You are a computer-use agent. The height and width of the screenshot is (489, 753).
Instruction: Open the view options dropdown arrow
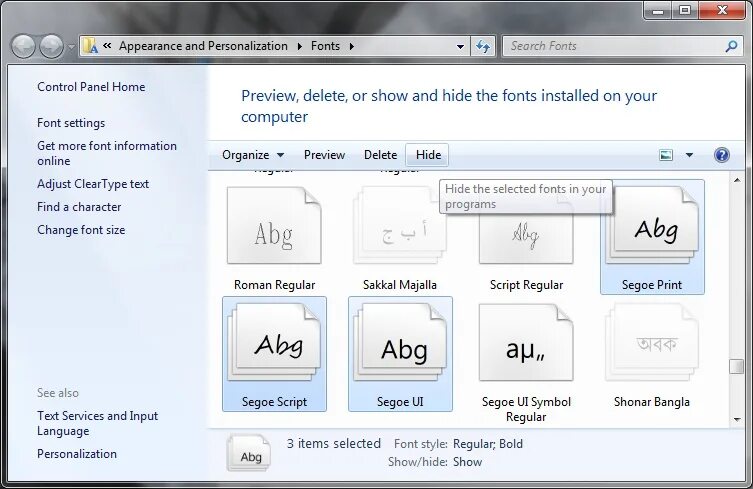689,155
